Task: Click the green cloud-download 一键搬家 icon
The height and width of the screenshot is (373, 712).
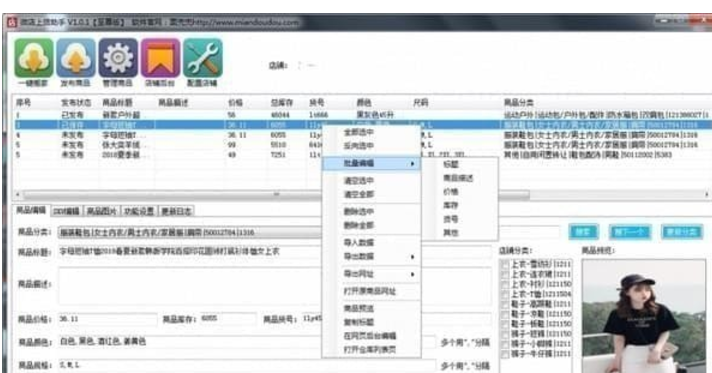Action: [x=34, y=58]
